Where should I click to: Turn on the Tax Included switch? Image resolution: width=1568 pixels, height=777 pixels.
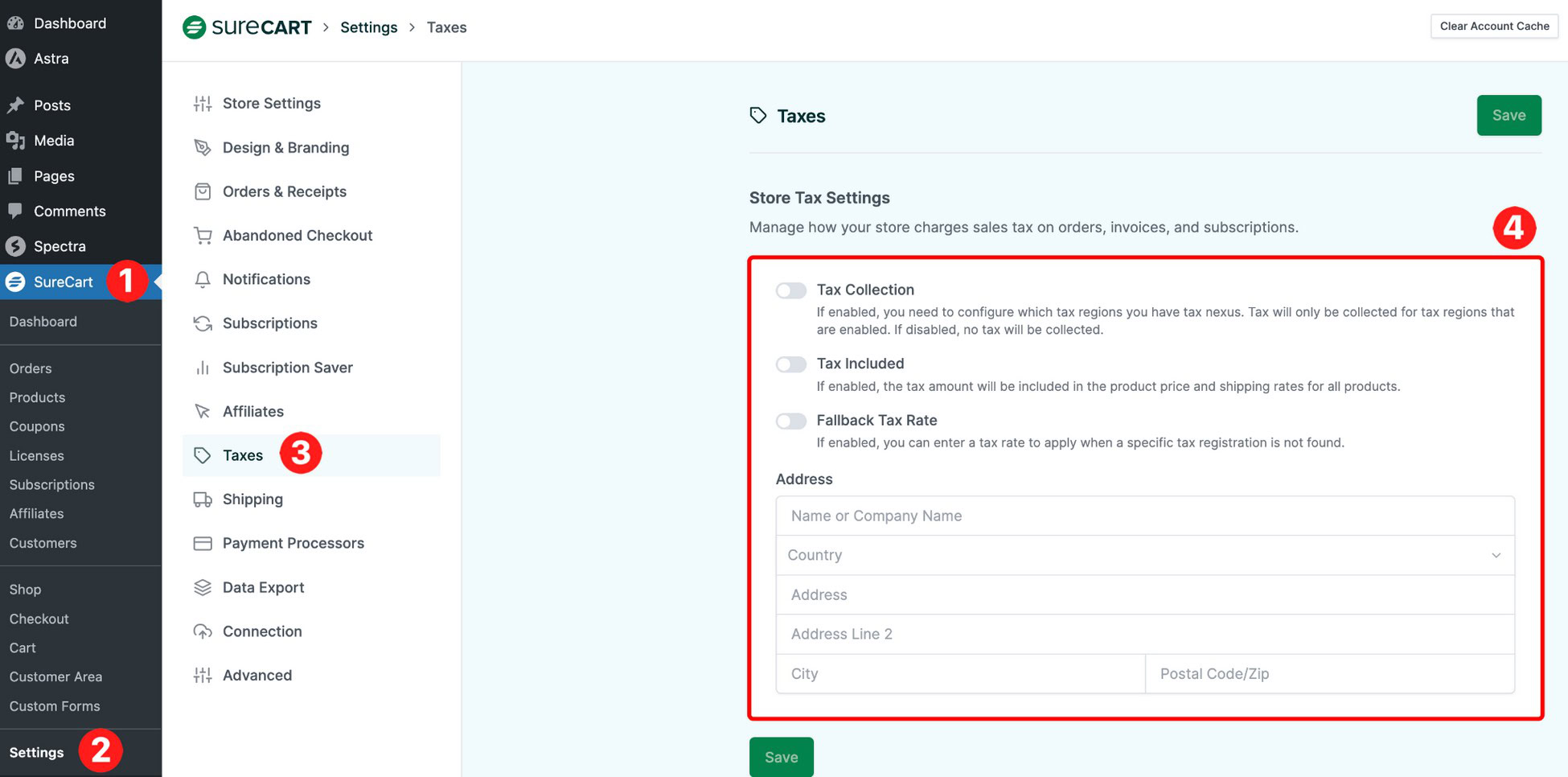click(x=791, y=364)
